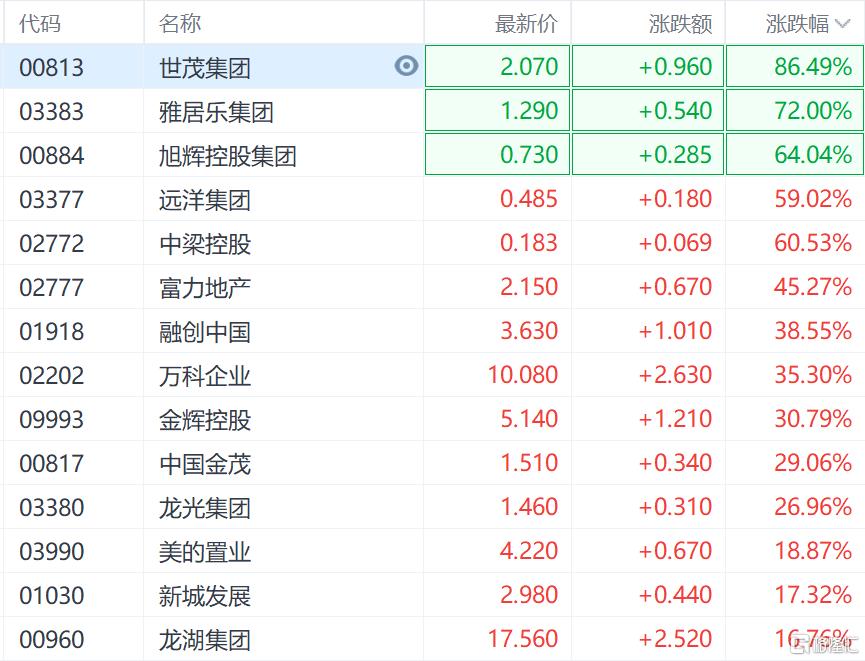This screenshot has width=865, height=661.
Task: Select 中国金茂 stock name
Action: click(x=205, y=464)
